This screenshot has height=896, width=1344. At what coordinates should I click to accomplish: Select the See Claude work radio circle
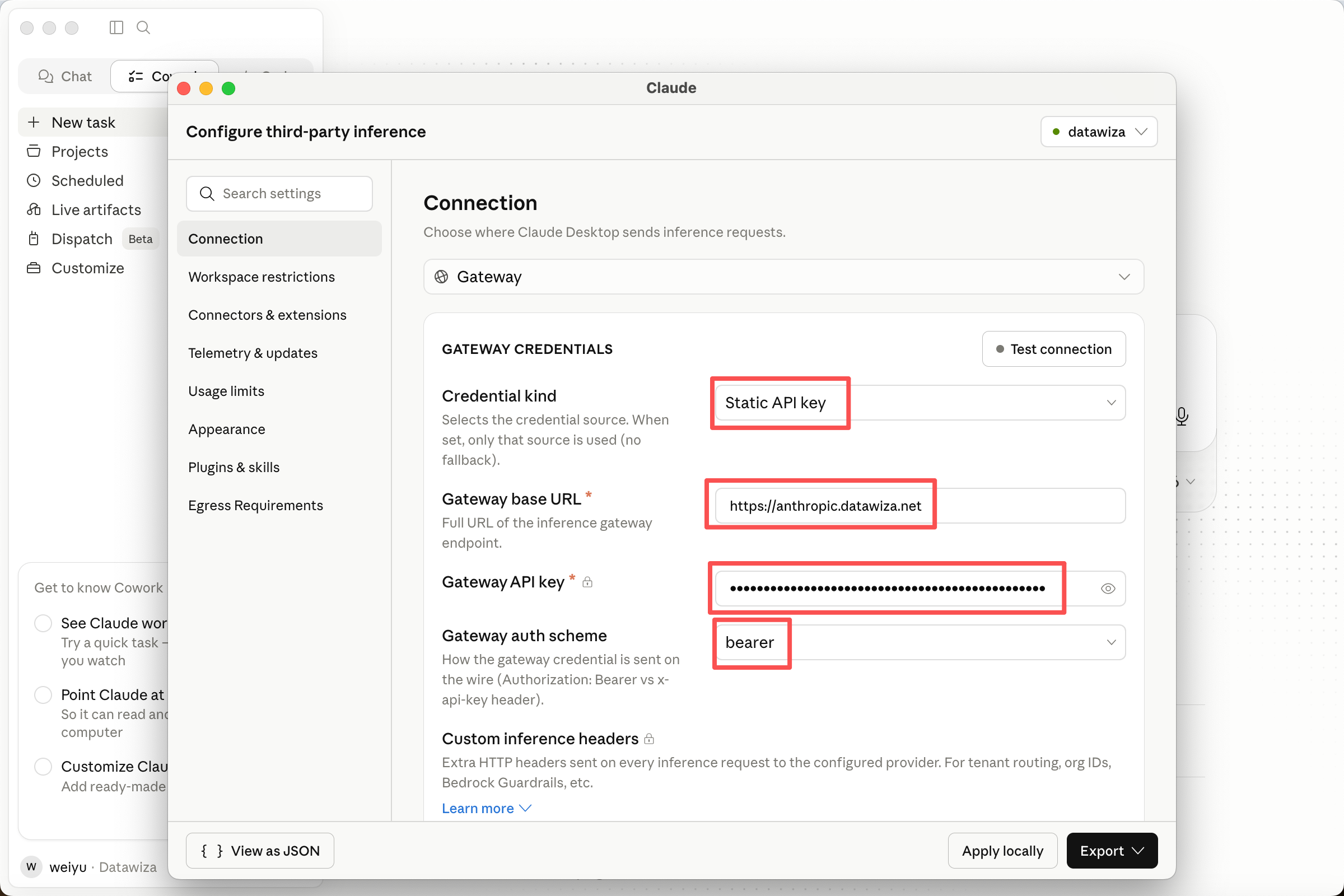tap(44, 623)
